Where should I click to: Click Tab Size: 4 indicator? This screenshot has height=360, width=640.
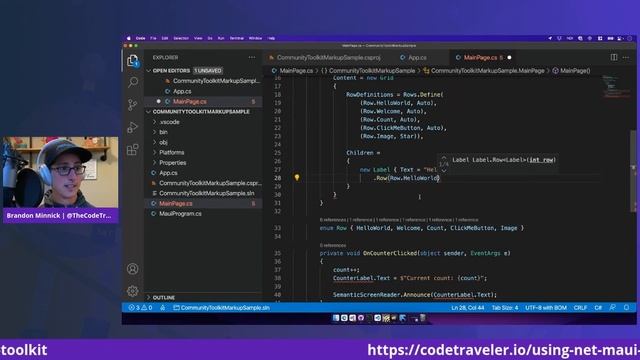(505, 308)
